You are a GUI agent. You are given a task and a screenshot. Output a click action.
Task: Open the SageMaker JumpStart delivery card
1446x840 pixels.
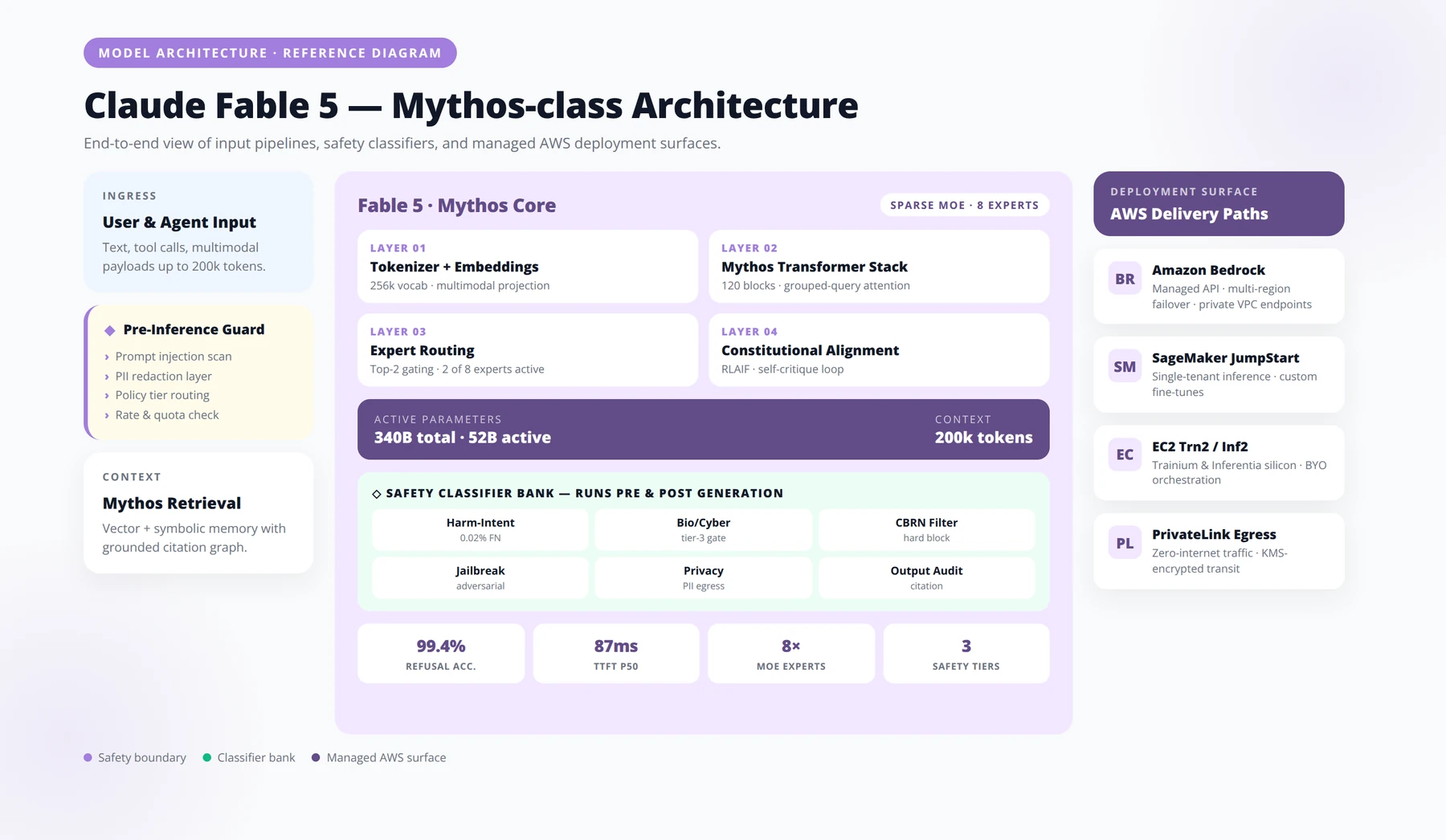[x=1219, y=374]
